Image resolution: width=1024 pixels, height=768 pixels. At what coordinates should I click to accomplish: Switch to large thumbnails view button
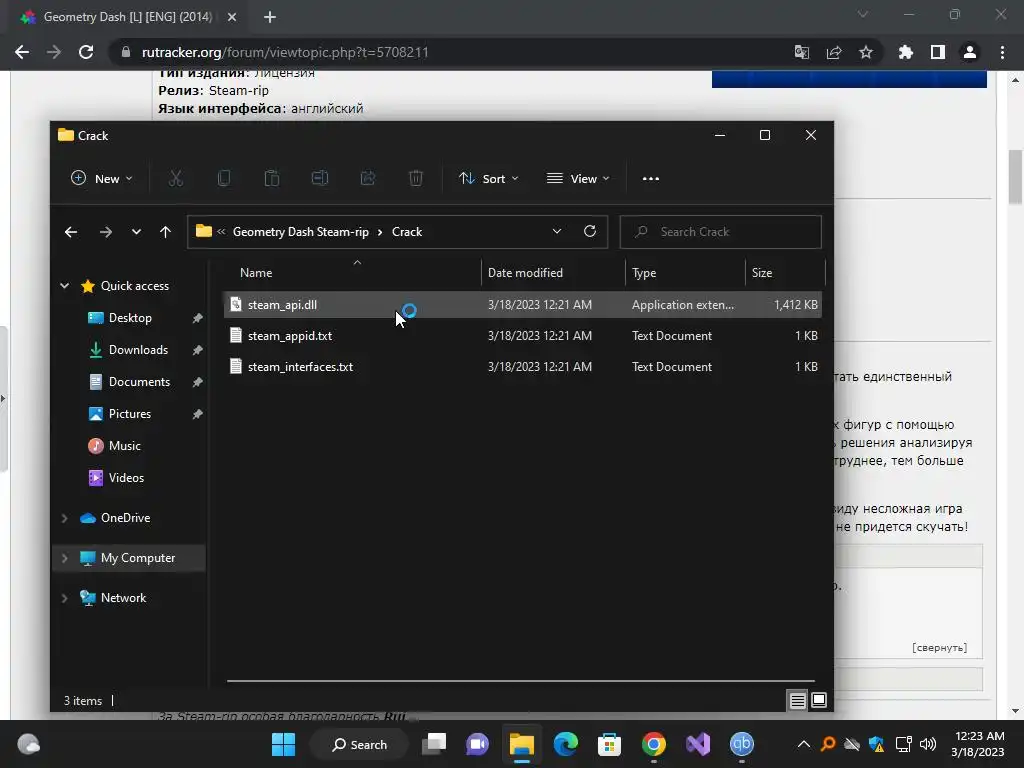[819, 701]
